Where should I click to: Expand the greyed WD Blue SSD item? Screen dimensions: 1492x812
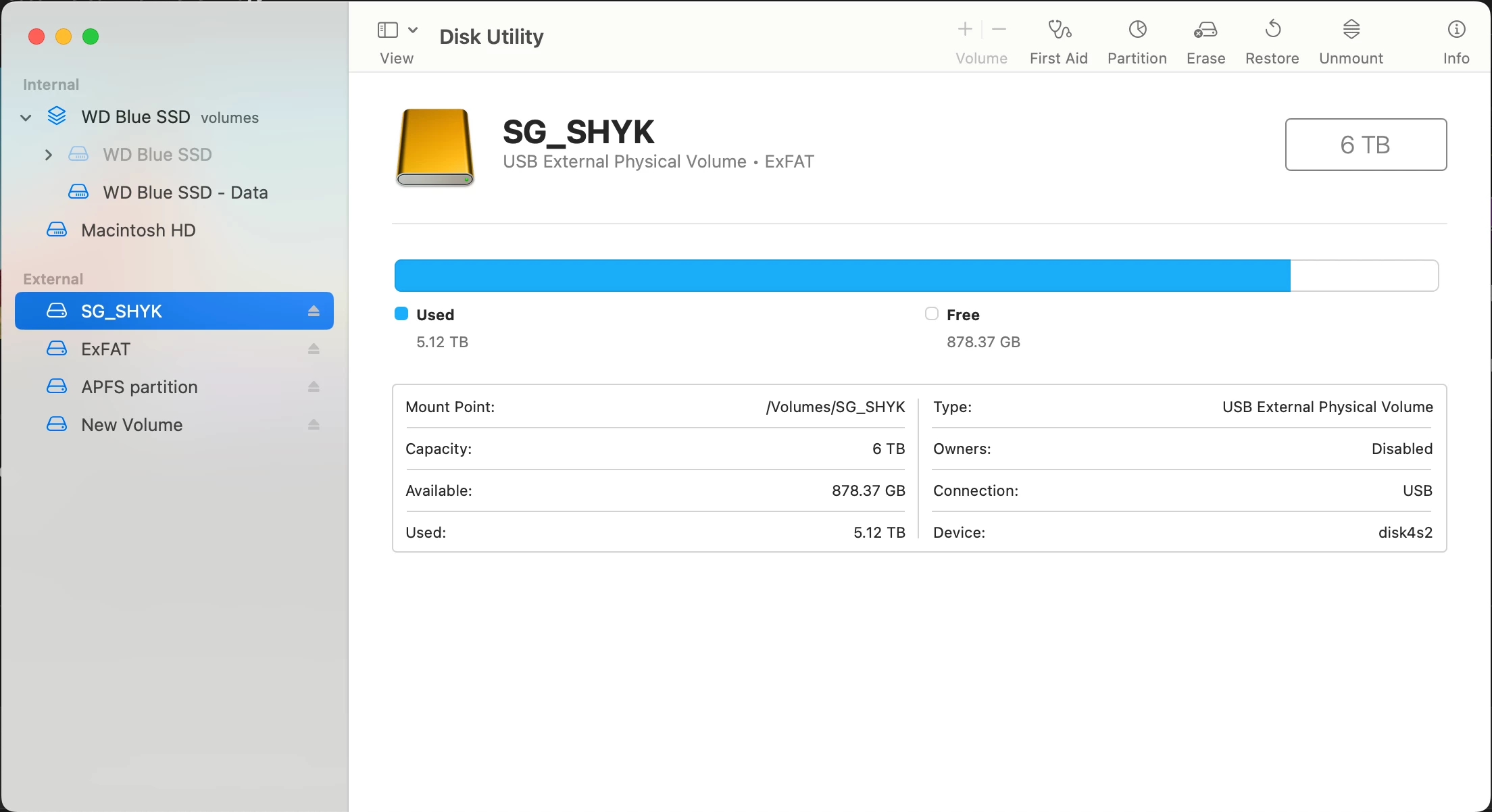pyautogui.click(x=48, y=155)
